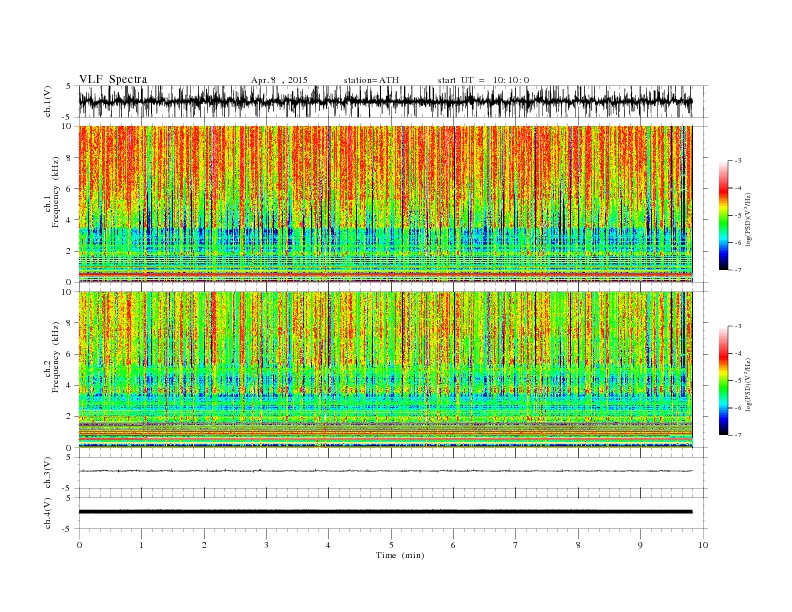Click the '-3' tick on the upper colorbar

738,161
